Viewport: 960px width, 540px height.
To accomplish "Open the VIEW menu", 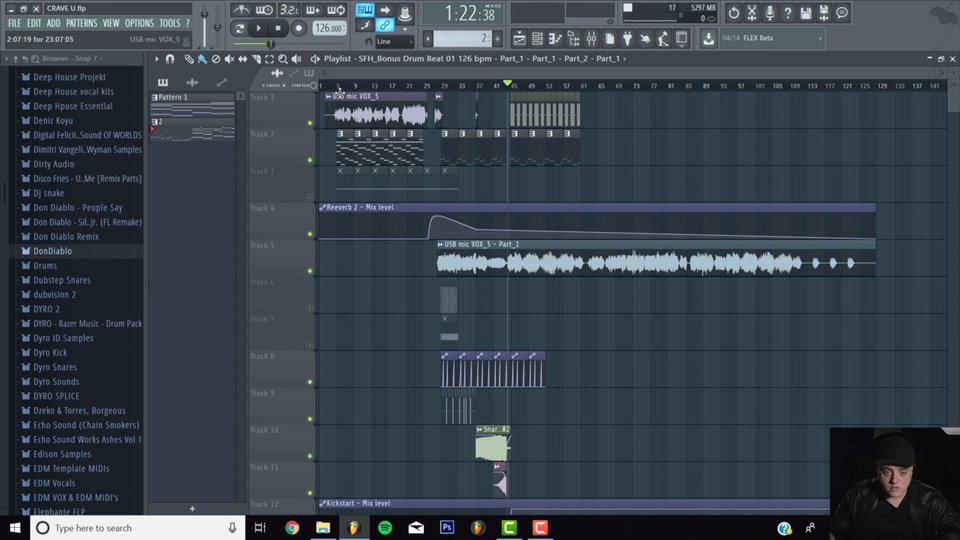I will tap(111, 23).
